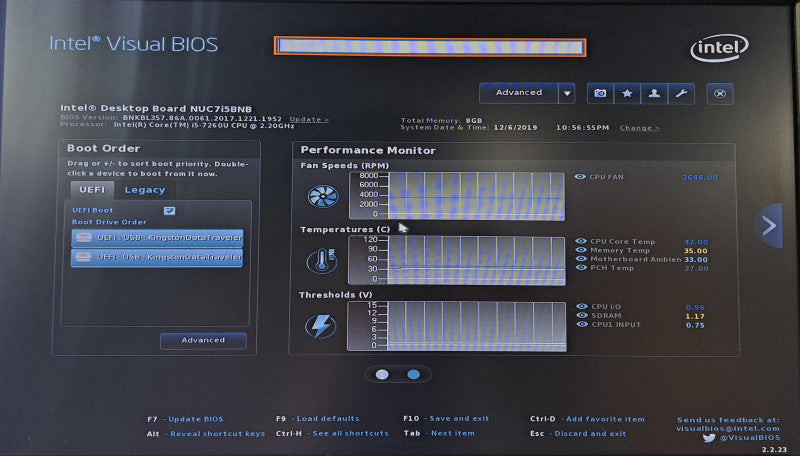
Task: Click the search field at top
Action: [x=430, y=47]
